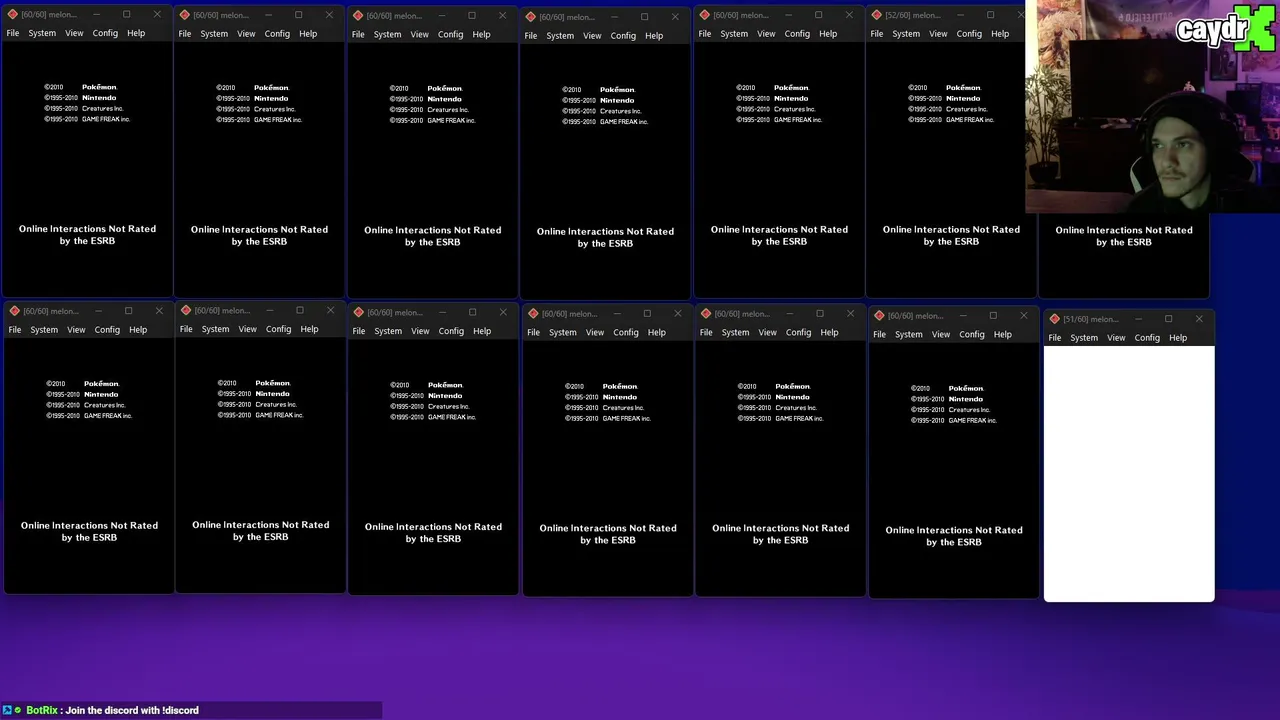The image size is (1280, 720).
Task: Open Help menu in second top-row melonDS window
Action: pyautogui.click(x=308, y=34)
